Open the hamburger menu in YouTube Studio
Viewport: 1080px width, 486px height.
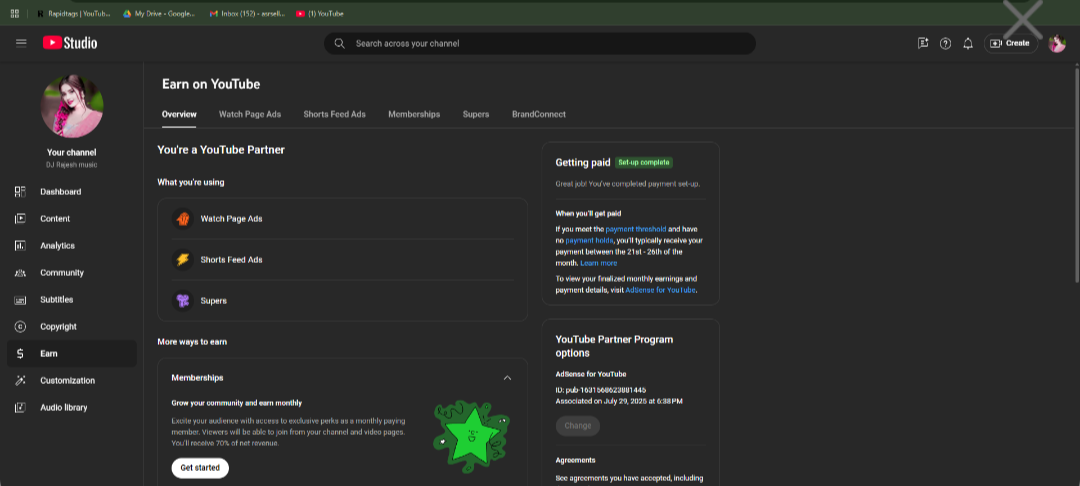[x=21, y=43]
